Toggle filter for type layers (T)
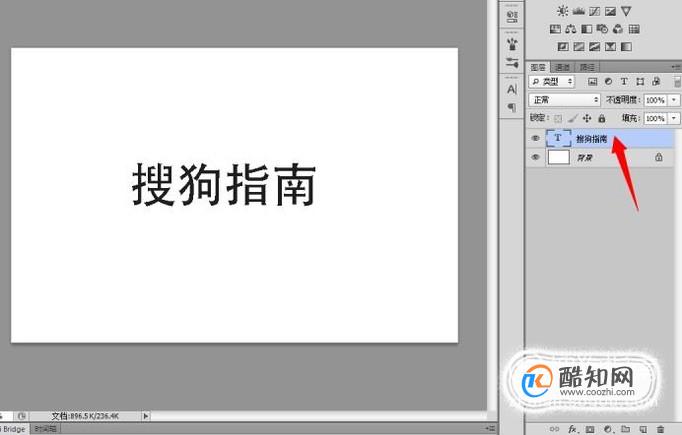The width and height of the screenshot is (682, 435). coord(624,81)
